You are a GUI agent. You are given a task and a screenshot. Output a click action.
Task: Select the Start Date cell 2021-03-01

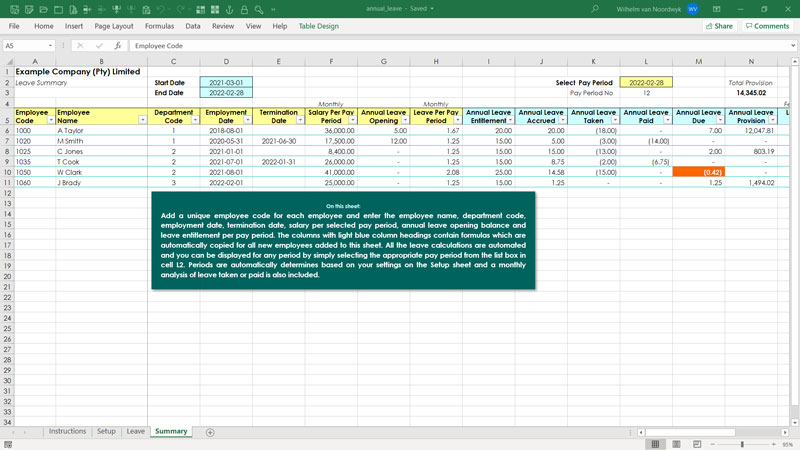[226, 82]
